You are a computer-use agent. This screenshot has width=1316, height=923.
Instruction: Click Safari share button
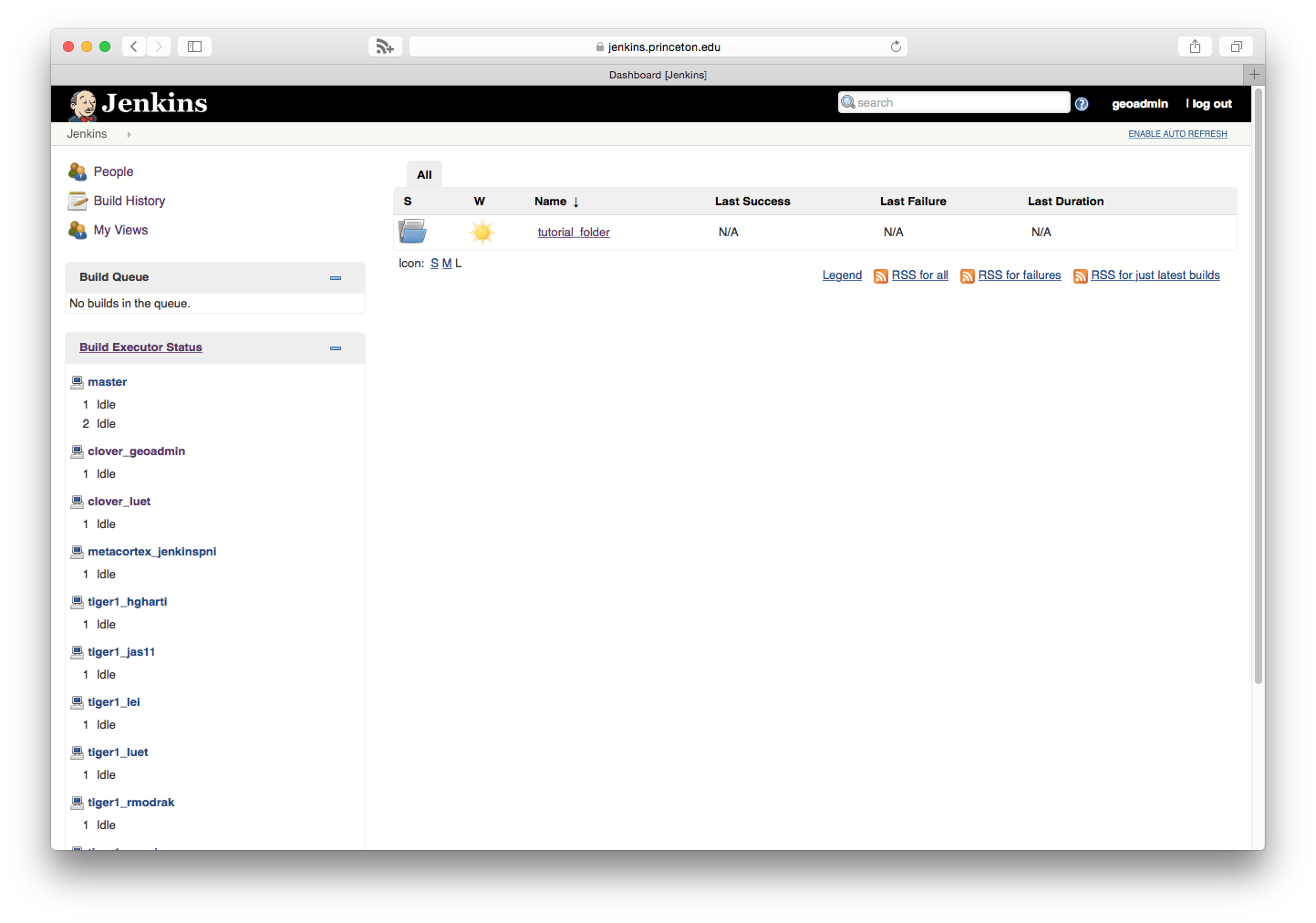click(1195, 47)
